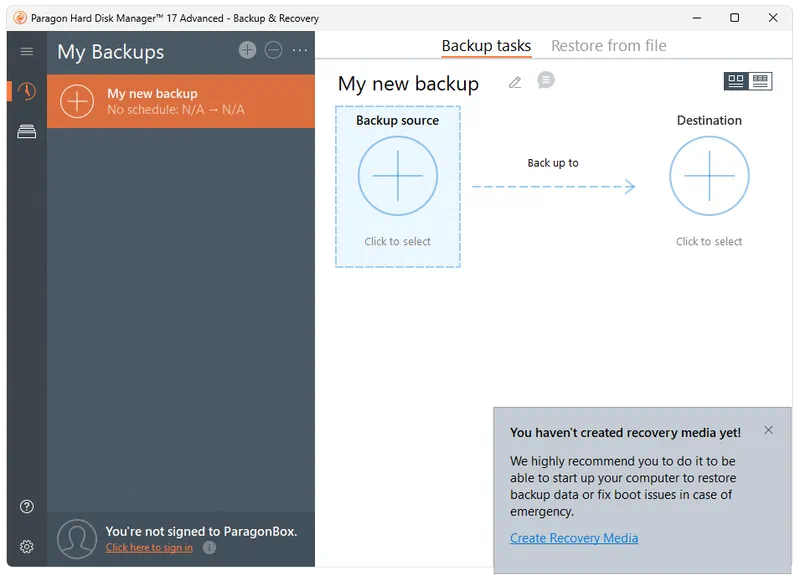Switch to the Restore from file tab
This screenshot has height=581, width=800.
[x=609, y=46]
